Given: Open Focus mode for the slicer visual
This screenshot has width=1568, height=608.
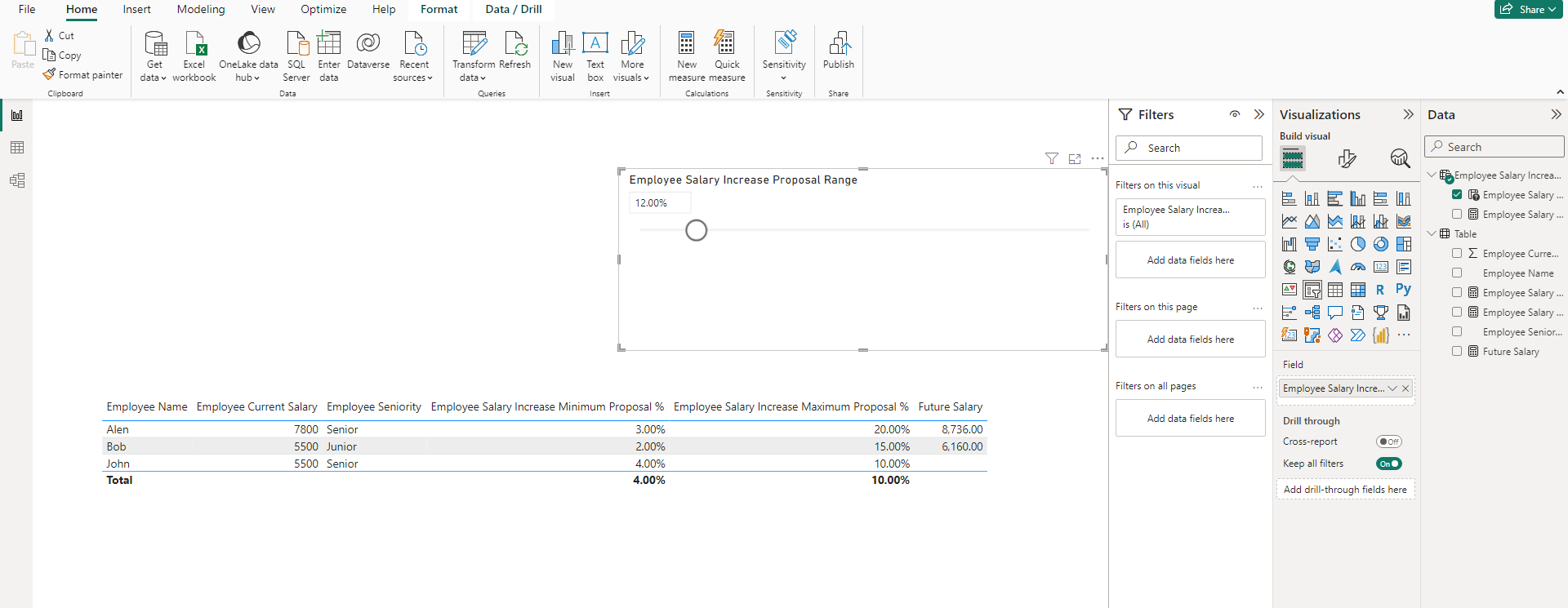Looking at the screenshot, I should (x=1075, y=158).
